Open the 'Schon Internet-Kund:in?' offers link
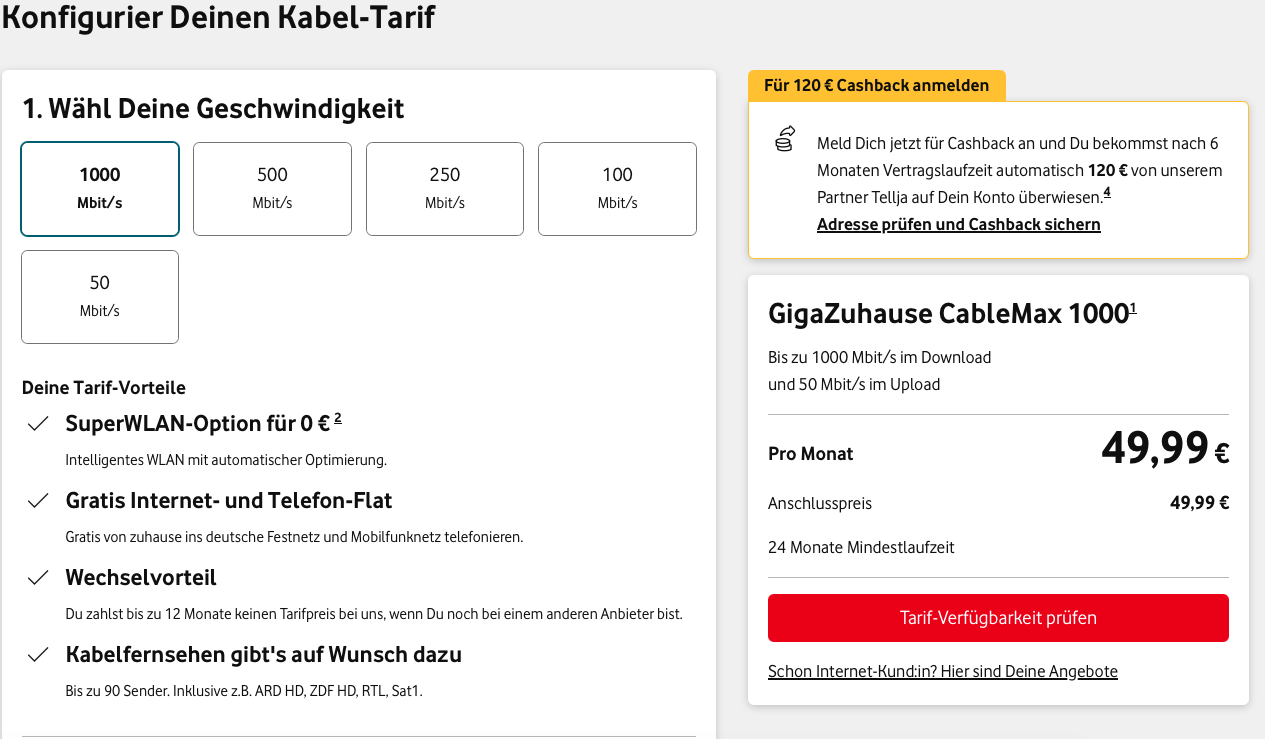 coord(942,671)
